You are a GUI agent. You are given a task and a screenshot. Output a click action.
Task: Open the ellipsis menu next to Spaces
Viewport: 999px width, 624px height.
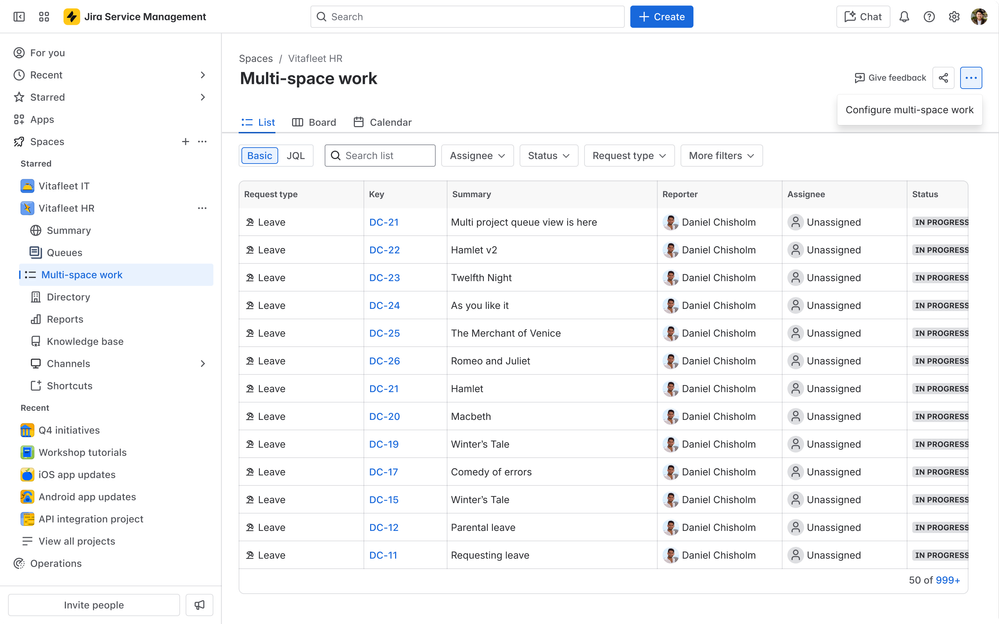point(202,141)
